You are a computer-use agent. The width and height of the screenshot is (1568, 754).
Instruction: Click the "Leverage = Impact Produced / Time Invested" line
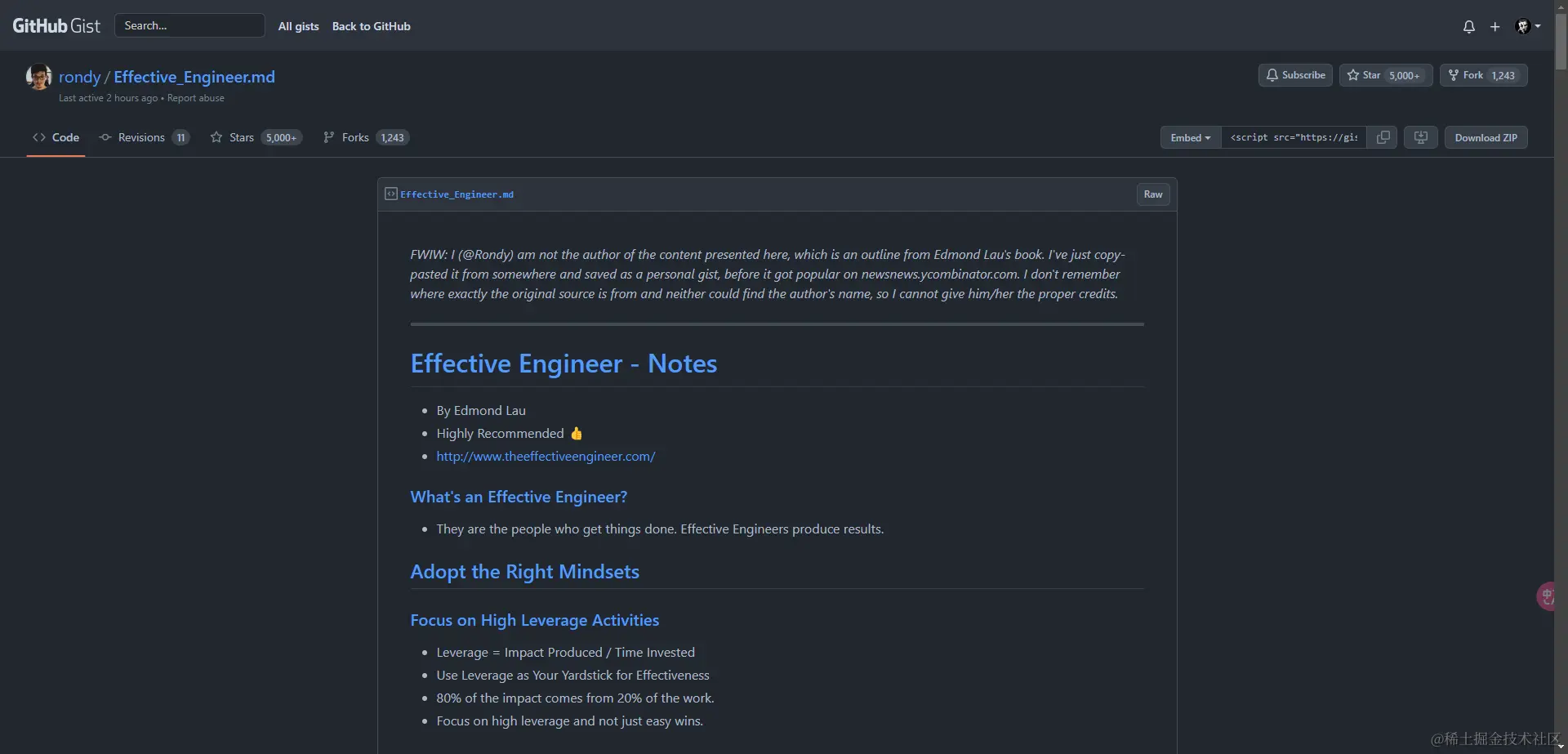tap(565, 653)
